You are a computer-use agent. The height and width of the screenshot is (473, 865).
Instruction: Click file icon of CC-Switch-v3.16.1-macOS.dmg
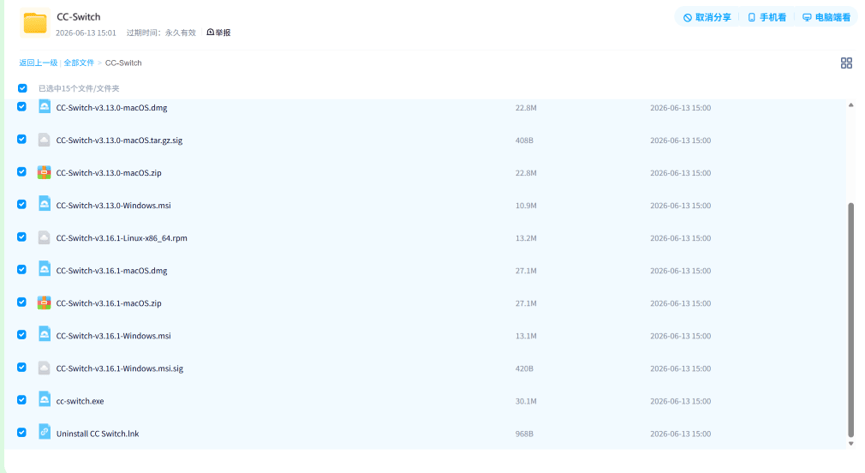[44, 270]
